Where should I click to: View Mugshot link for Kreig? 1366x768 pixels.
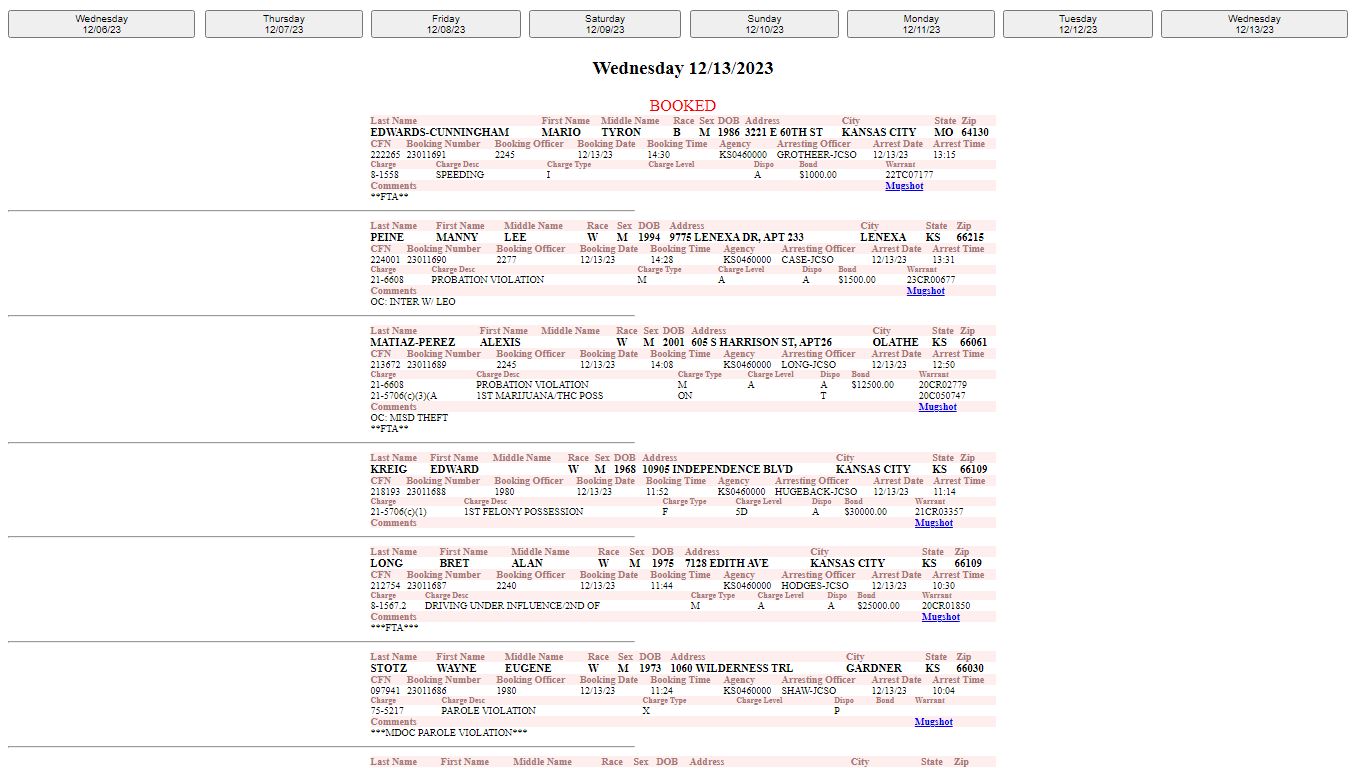pyautogui.click(x=933, y=523)
